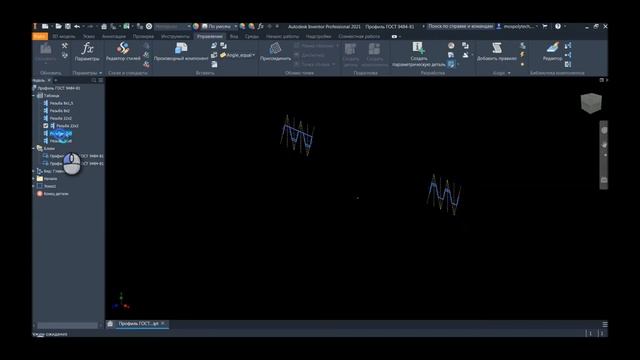The width and height of the screenshot is (640, 360).
Task: Click the tools icon in Обновить panel
Action: (64, 46)
